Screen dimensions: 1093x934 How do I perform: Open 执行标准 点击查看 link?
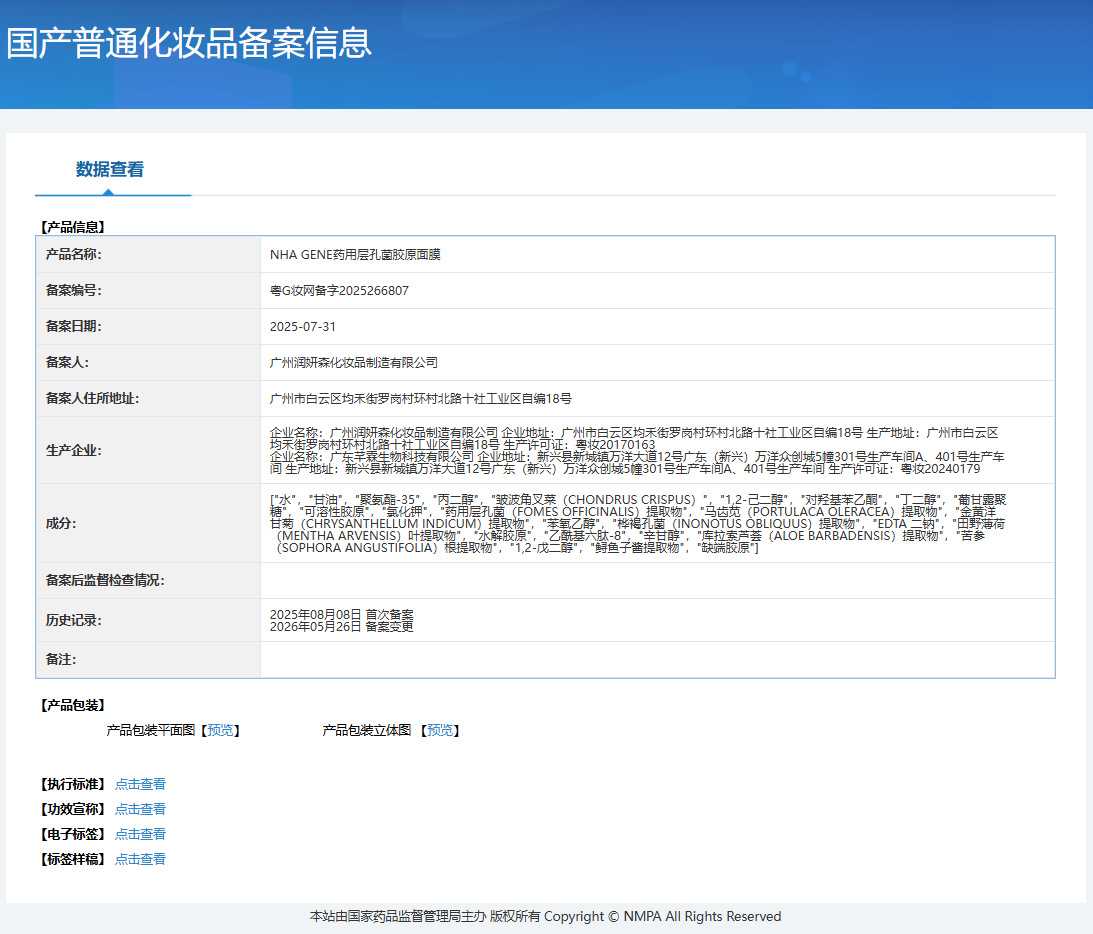click(140, 784)
